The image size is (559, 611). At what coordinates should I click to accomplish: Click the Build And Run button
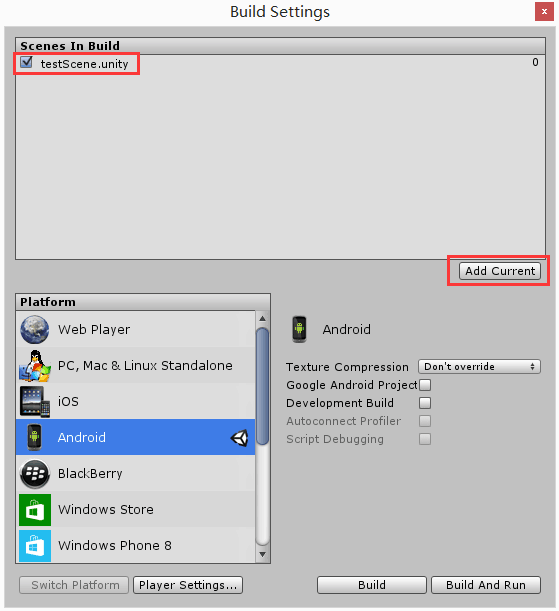[x=486, y=585]
